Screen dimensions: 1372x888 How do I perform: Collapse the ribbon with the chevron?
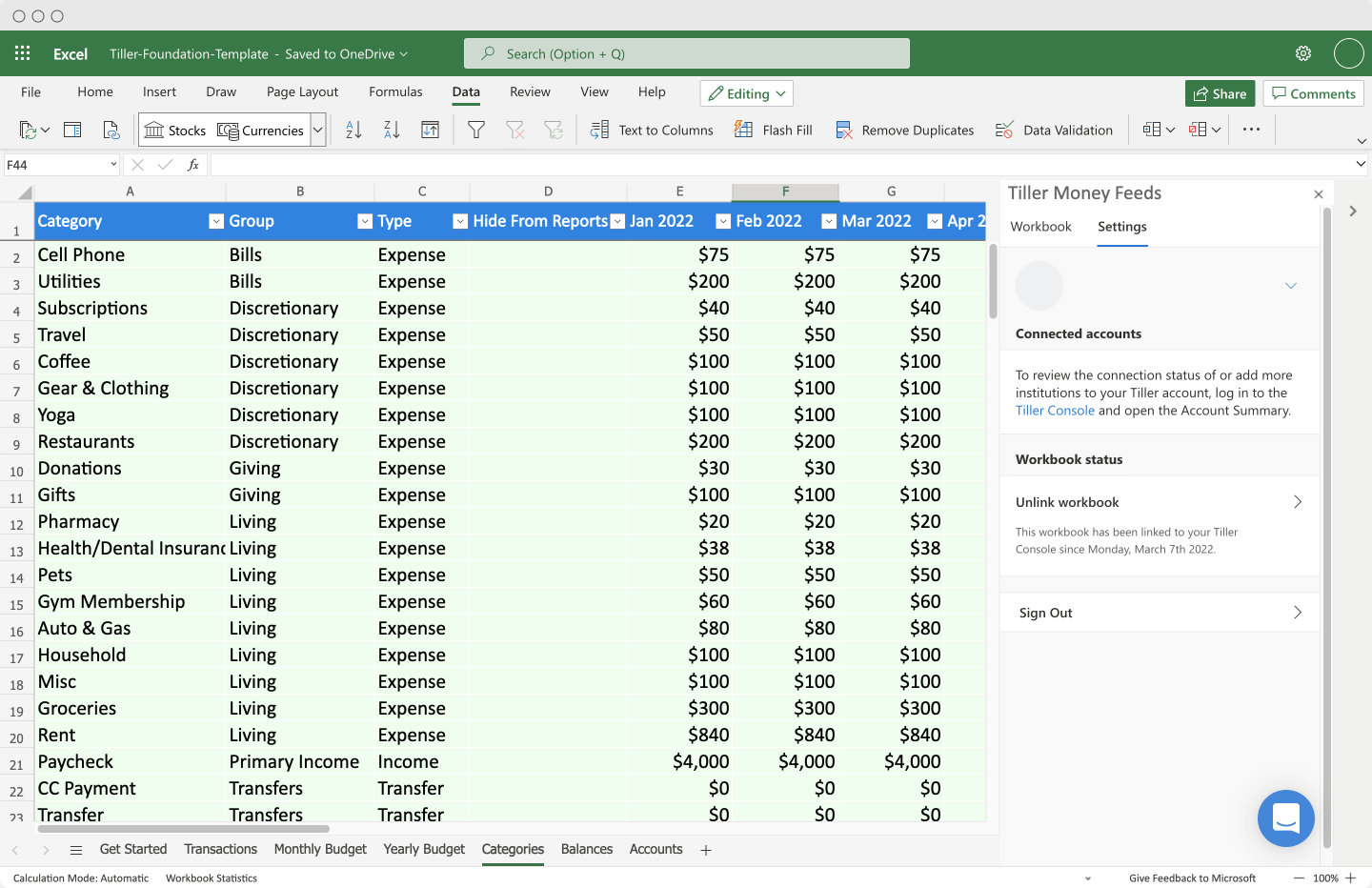coord(1362,141)
